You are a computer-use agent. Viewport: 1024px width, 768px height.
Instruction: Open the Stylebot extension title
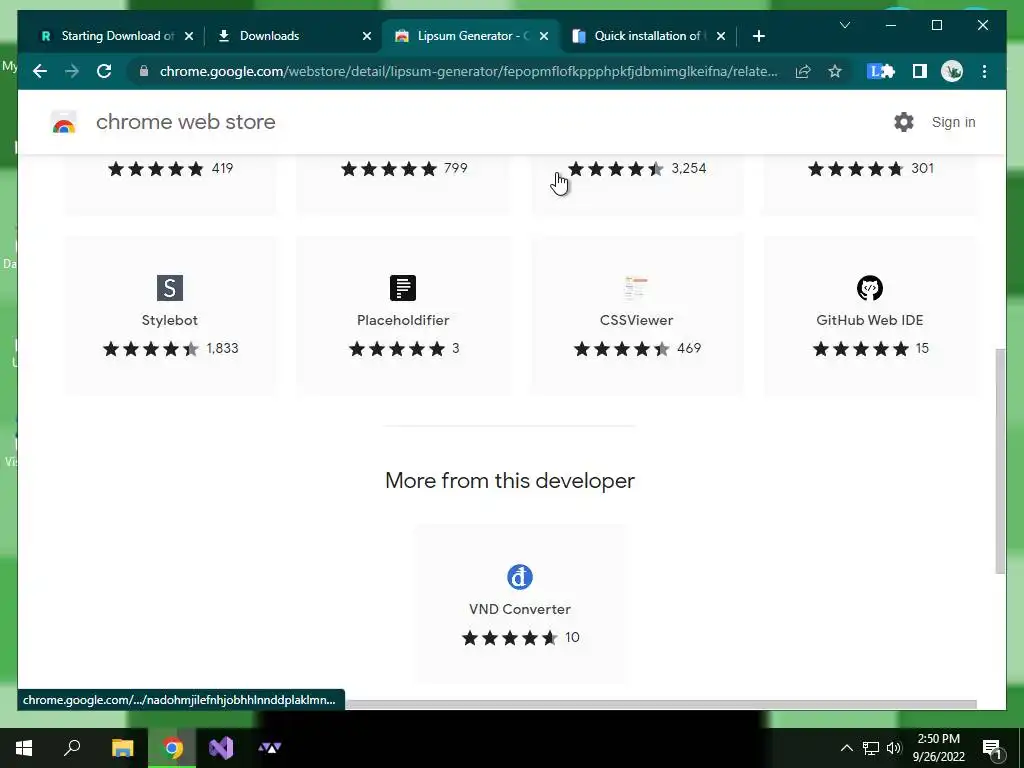[170, 320]
